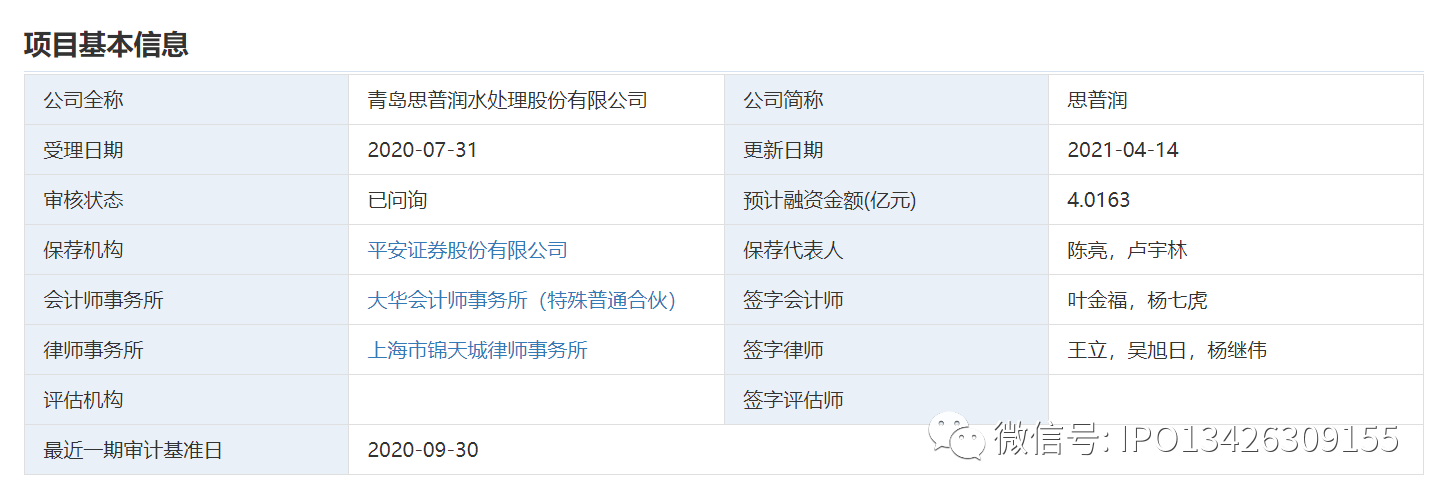Click the 受理日期 value 2020-07-31
Screen dimensions: 1447x503
click(x=422, y=150)
